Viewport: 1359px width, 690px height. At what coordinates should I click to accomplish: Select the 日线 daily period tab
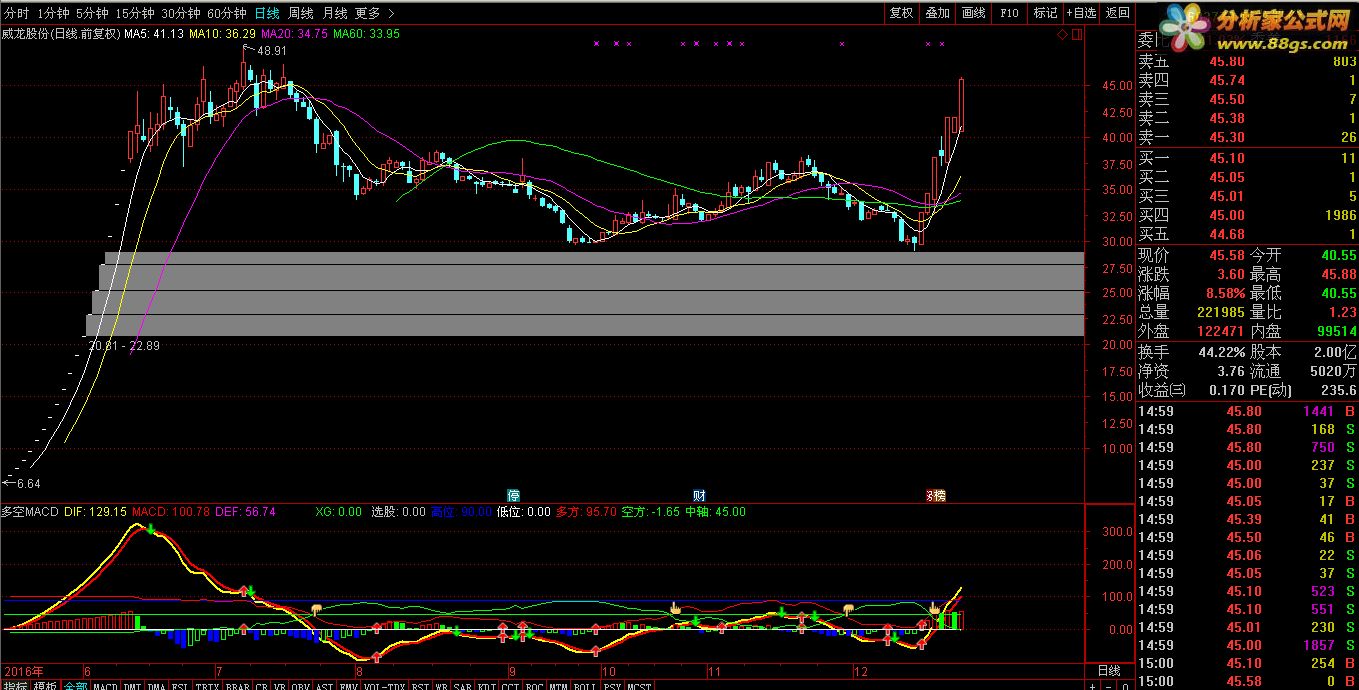point(266,13)
